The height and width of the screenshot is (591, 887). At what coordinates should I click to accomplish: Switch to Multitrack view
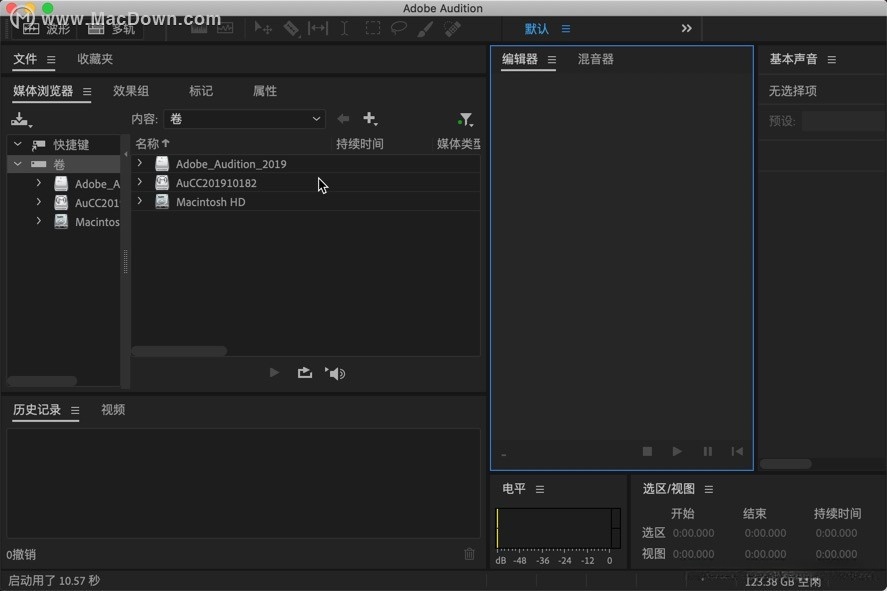click(110, 28)
